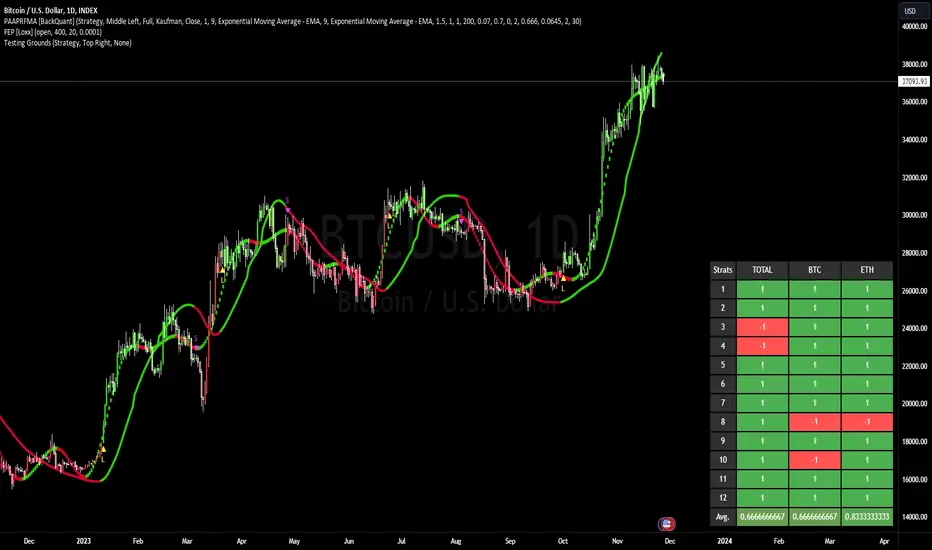
Task: Click the 2024 label on time axis
Action: click(x=725, y=541)
